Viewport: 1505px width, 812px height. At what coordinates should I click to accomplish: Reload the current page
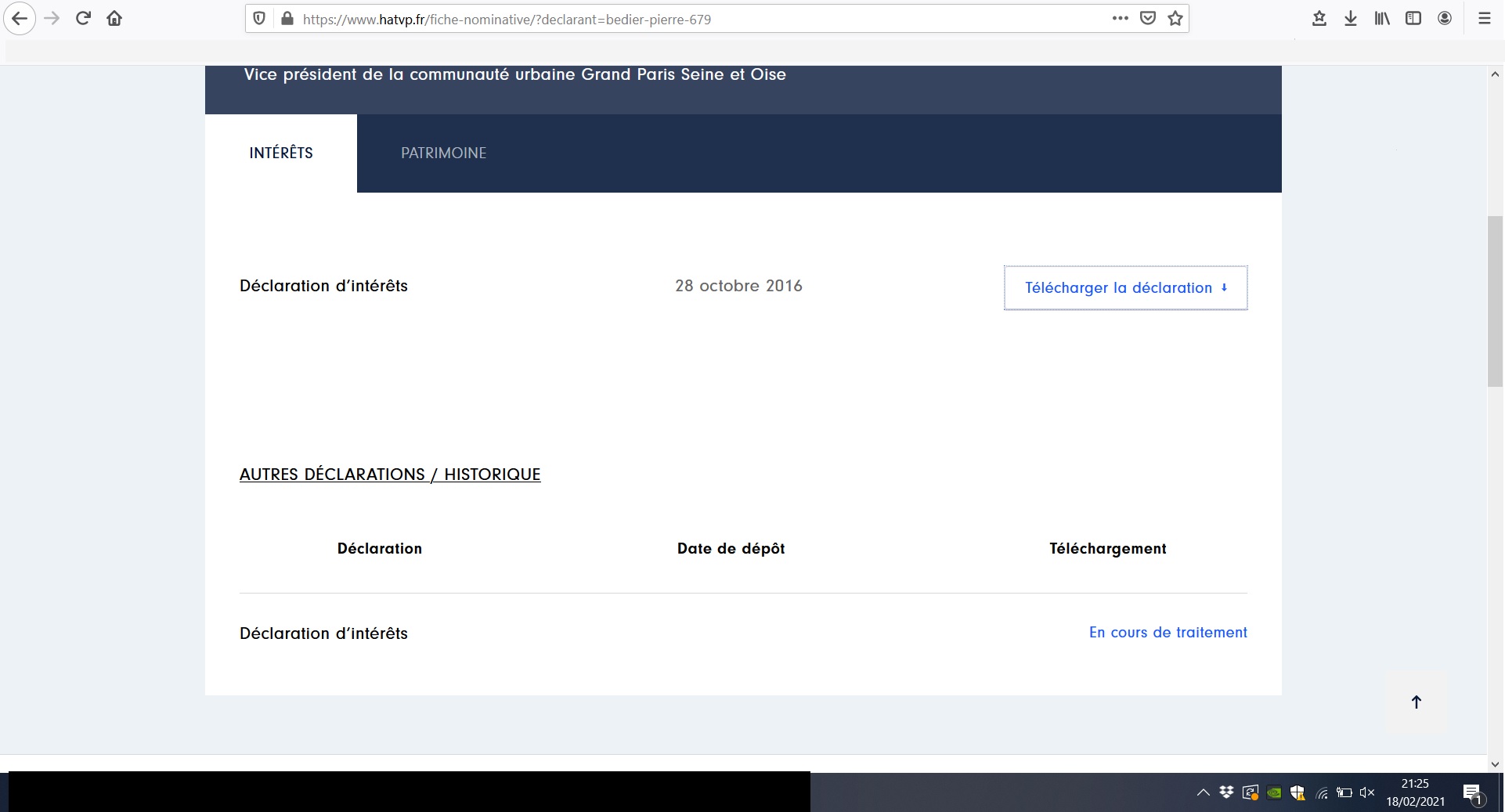pyautogui.click(x=83, y=19)
